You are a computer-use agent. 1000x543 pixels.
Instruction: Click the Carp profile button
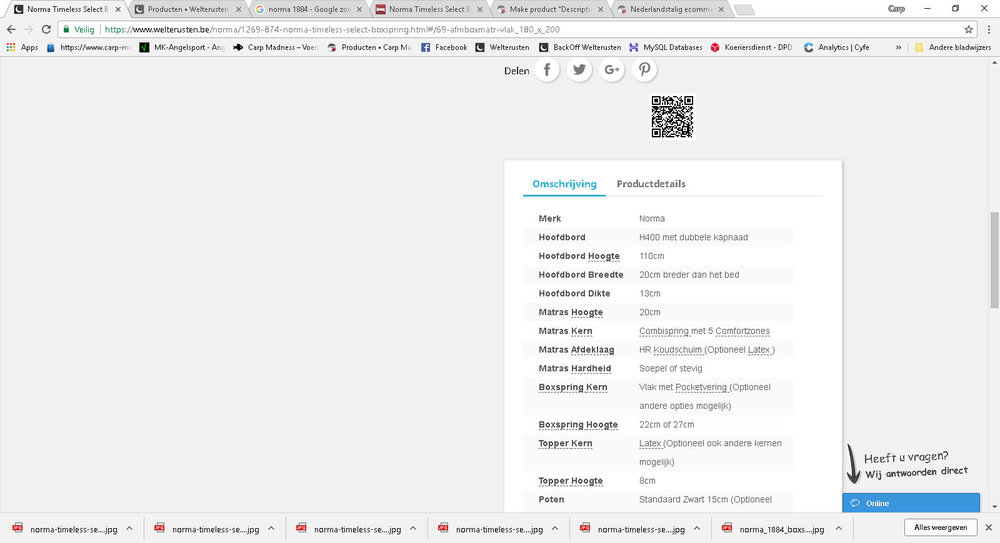[x=896, y=9]
